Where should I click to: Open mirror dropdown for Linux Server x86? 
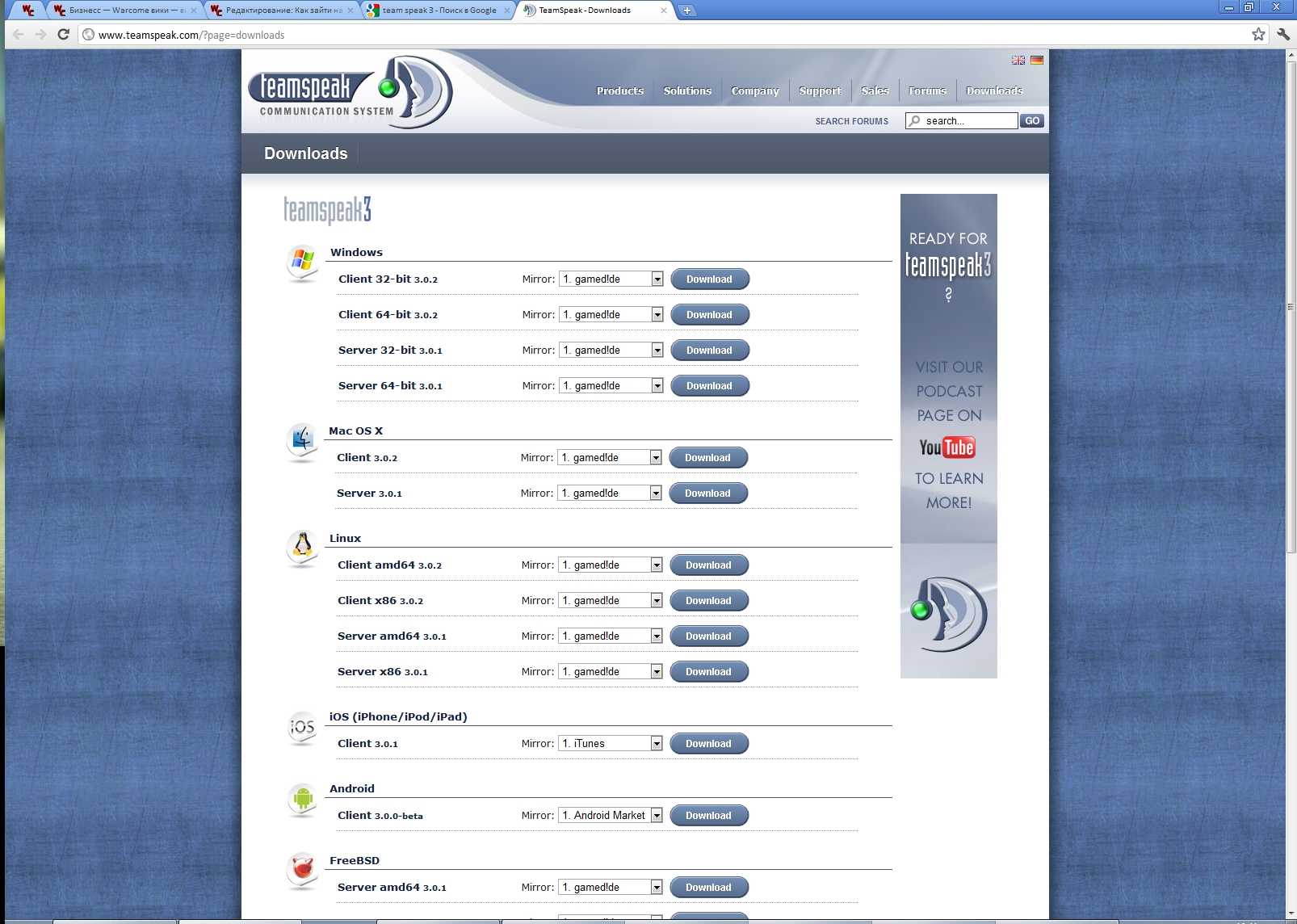point(611,671)
